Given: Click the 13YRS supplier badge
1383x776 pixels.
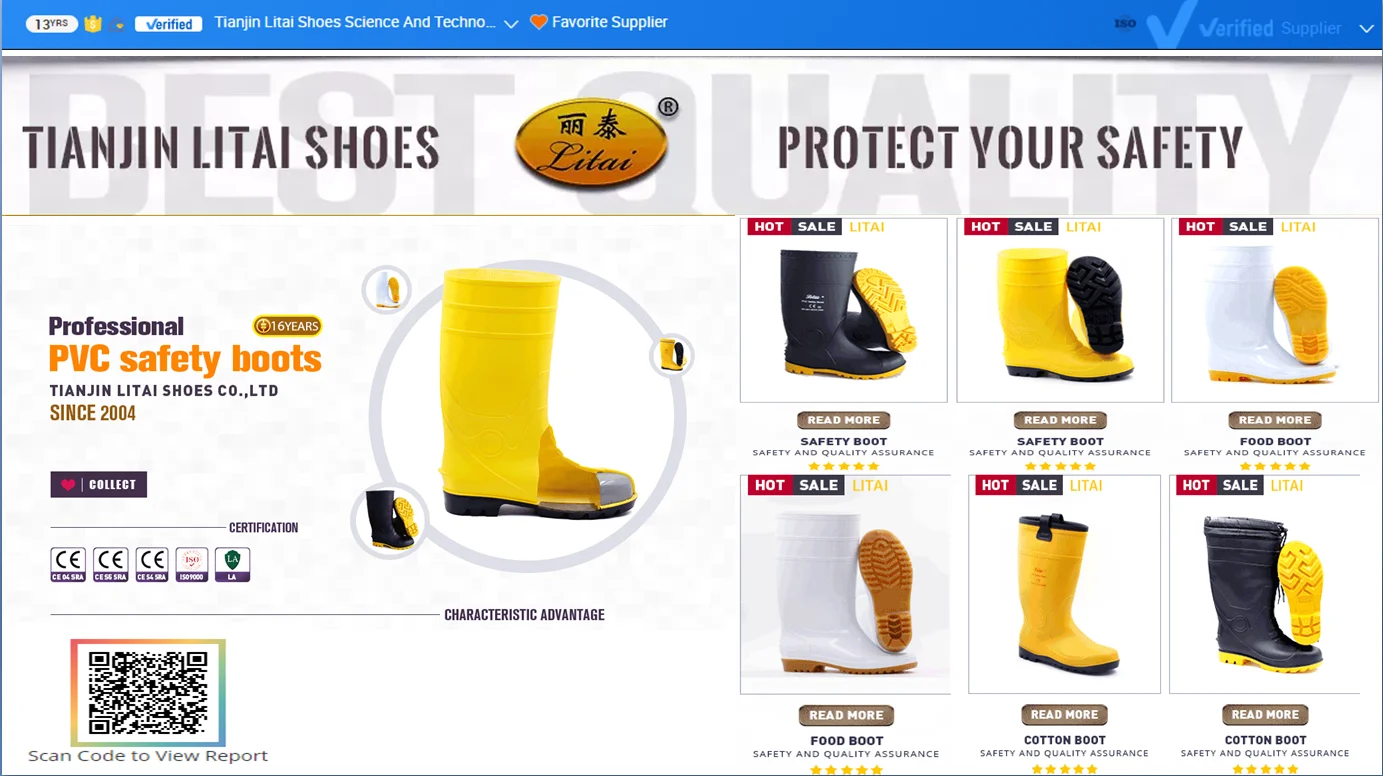Looking at the screenshot, I should click(x=52, y=24).
